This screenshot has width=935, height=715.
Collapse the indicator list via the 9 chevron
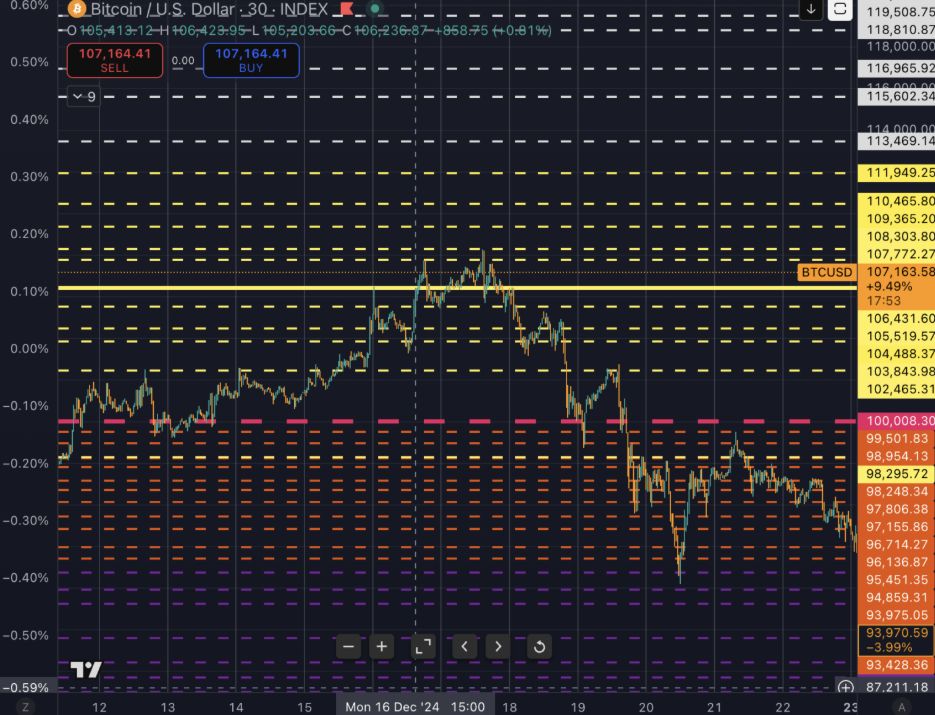(82, 96)
